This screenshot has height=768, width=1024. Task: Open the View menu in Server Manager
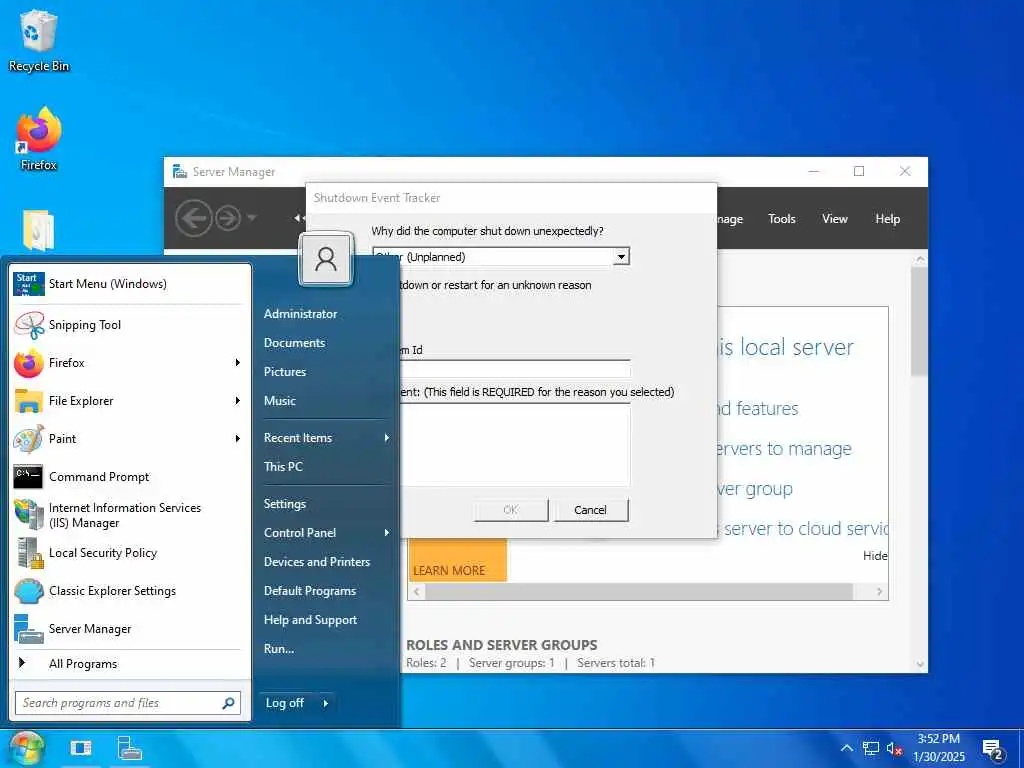[835, 219]
